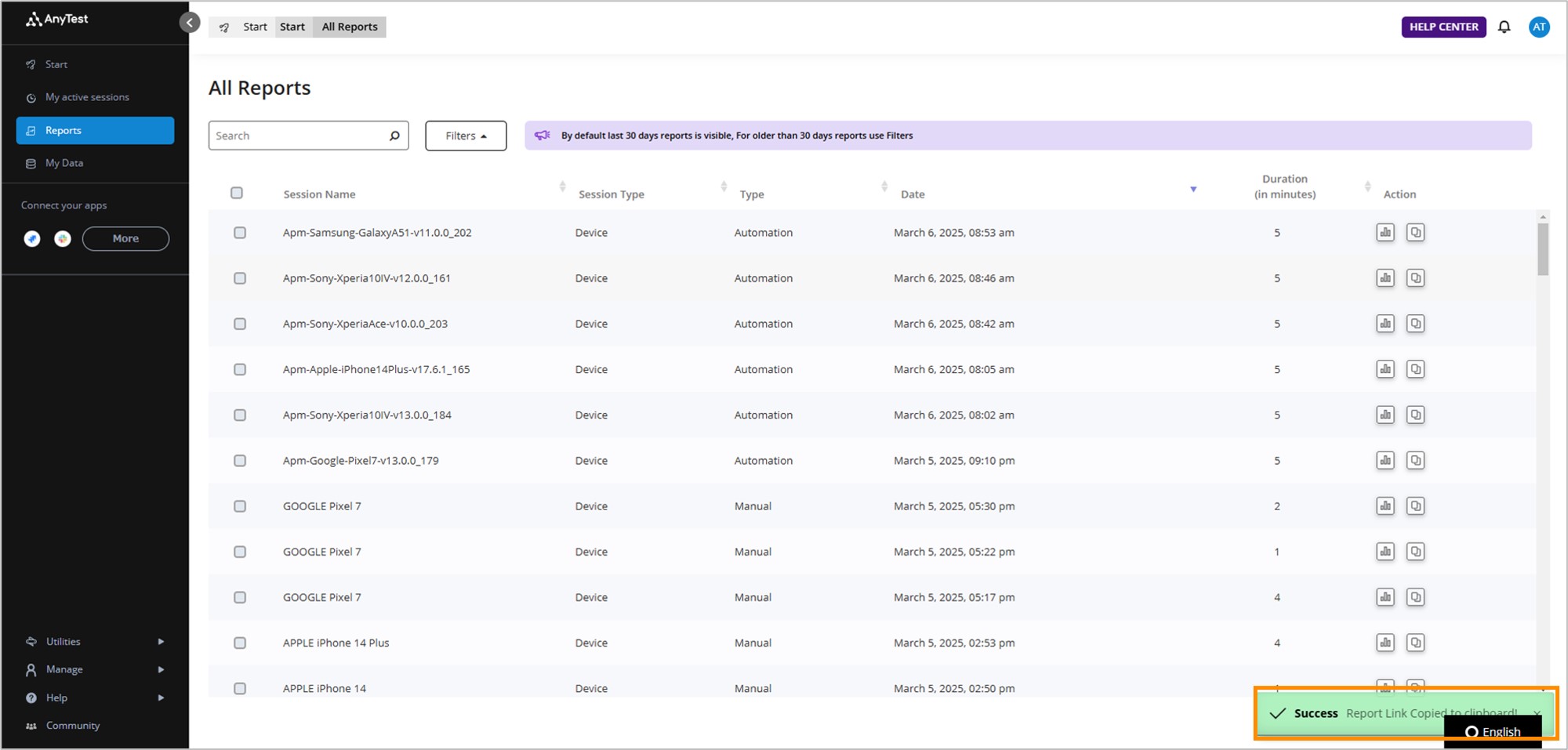This screenshot has height=750, width=1568.
Task: Open the AT user profile avatar
Action: click(x=1539, y=27)
